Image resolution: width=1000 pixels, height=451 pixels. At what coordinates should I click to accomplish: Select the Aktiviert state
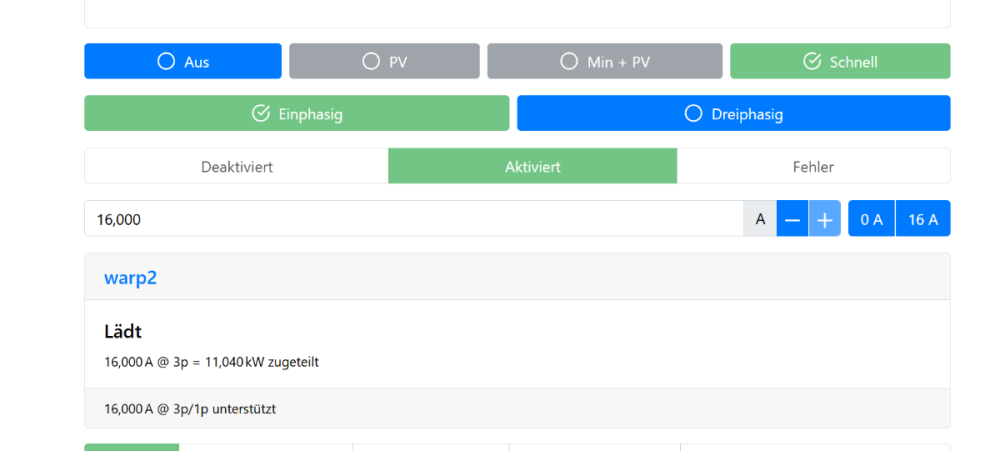click(x=532, y=166)
